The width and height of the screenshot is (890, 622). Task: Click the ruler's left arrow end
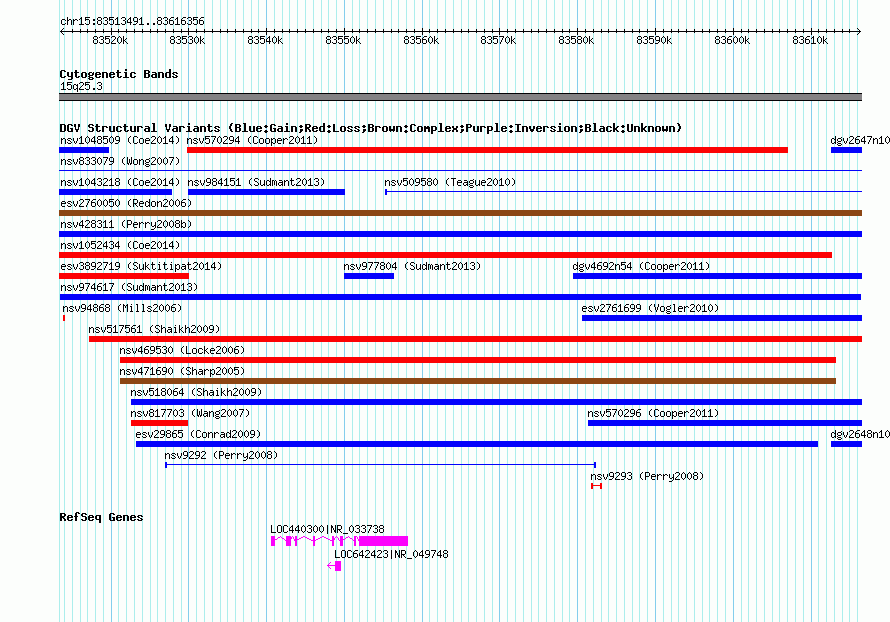click(62, 31)
